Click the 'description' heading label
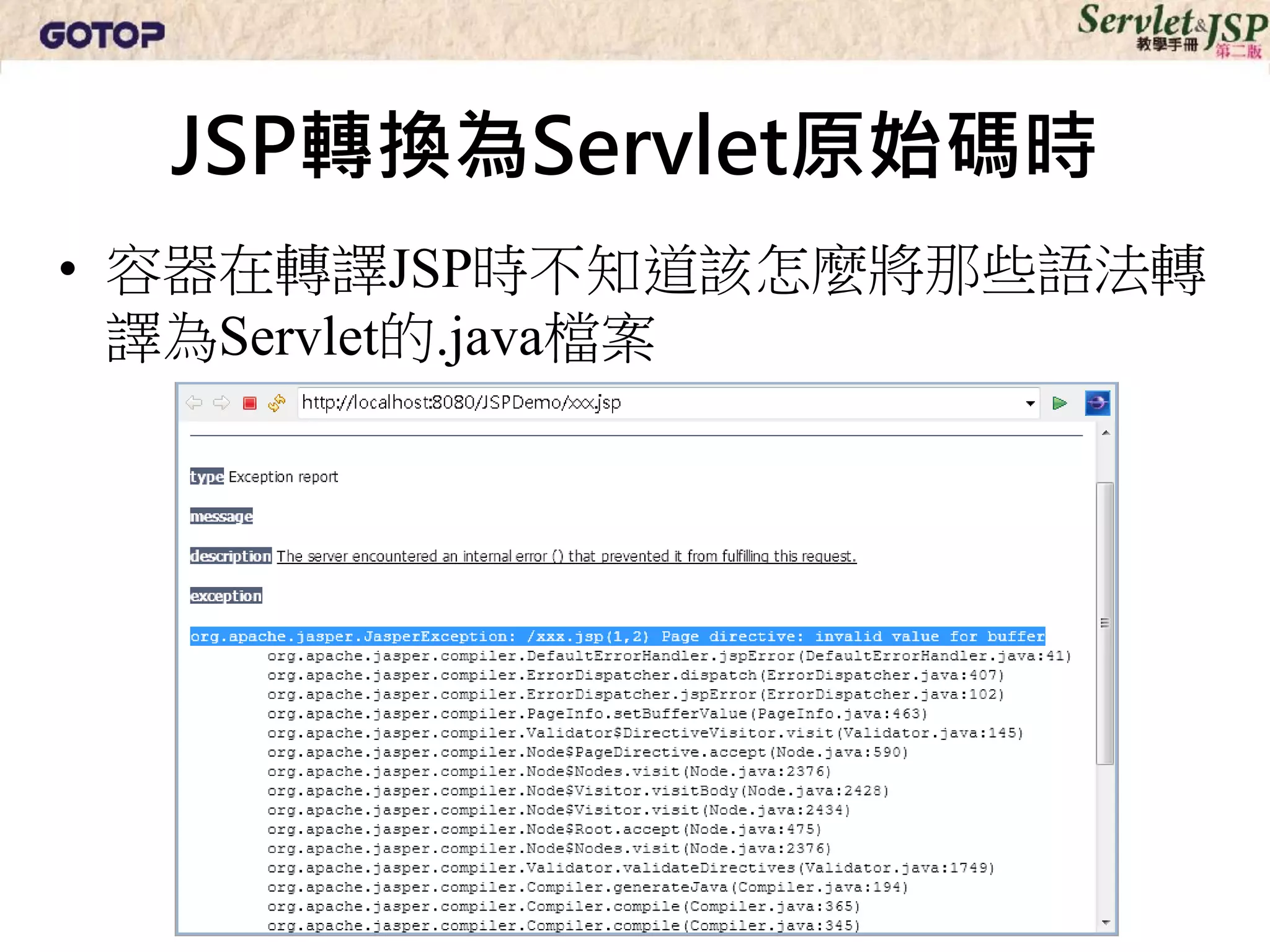Screen dimensions: 1270x952 [231, 556]
